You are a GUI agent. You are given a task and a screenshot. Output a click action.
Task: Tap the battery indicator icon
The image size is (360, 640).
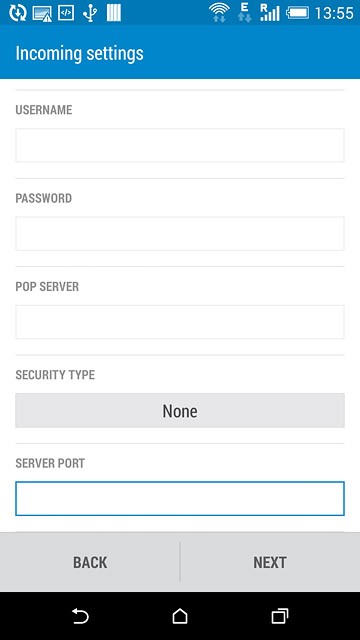(298, 13)
